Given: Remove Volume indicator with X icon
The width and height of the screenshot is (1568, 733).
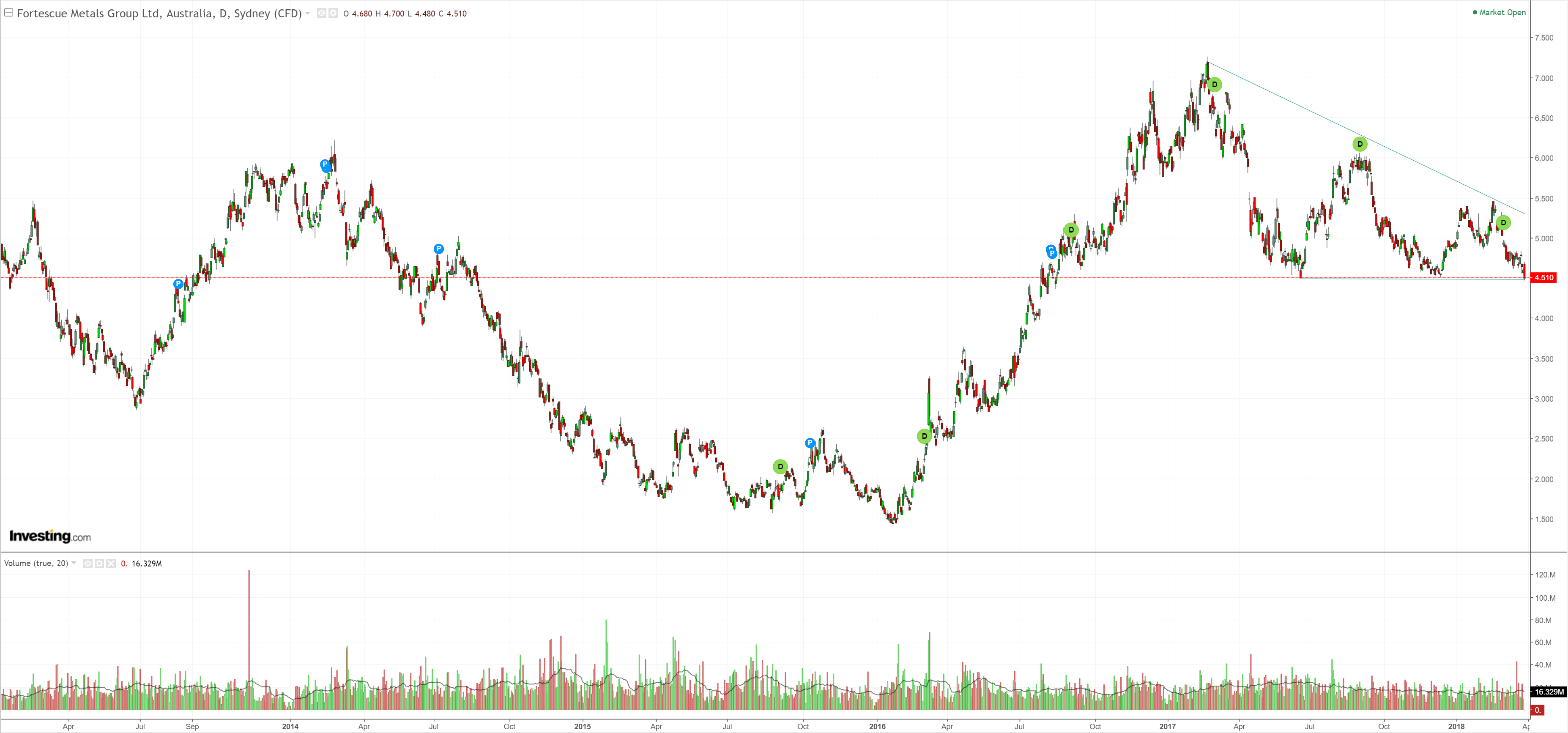Looking at the screenshot, I should [111, 564].
